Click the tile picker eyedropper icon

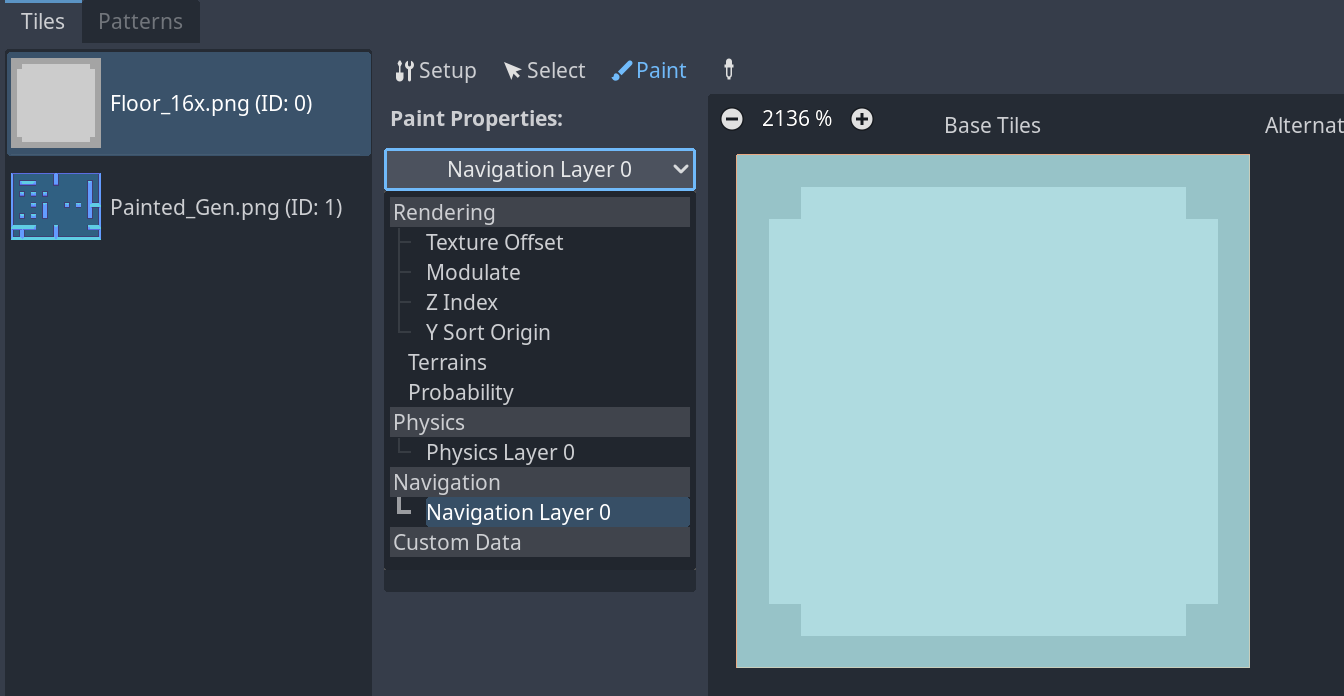728,70
